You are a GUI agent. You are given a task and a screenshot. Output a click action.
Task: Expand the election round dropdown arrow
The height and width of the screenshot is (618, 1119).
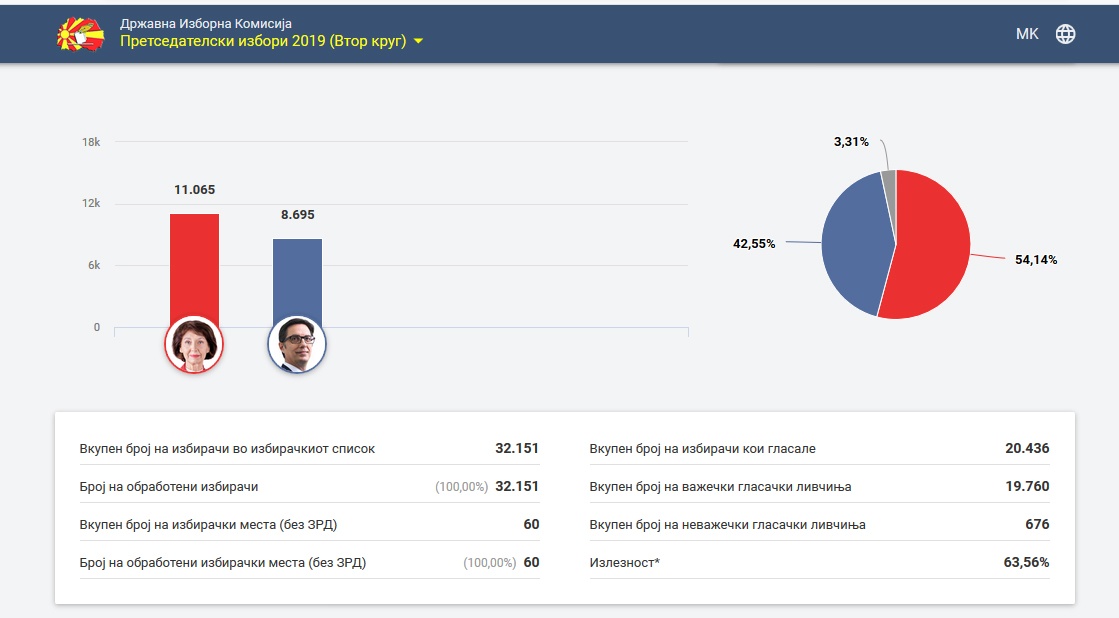coord(418,41)
